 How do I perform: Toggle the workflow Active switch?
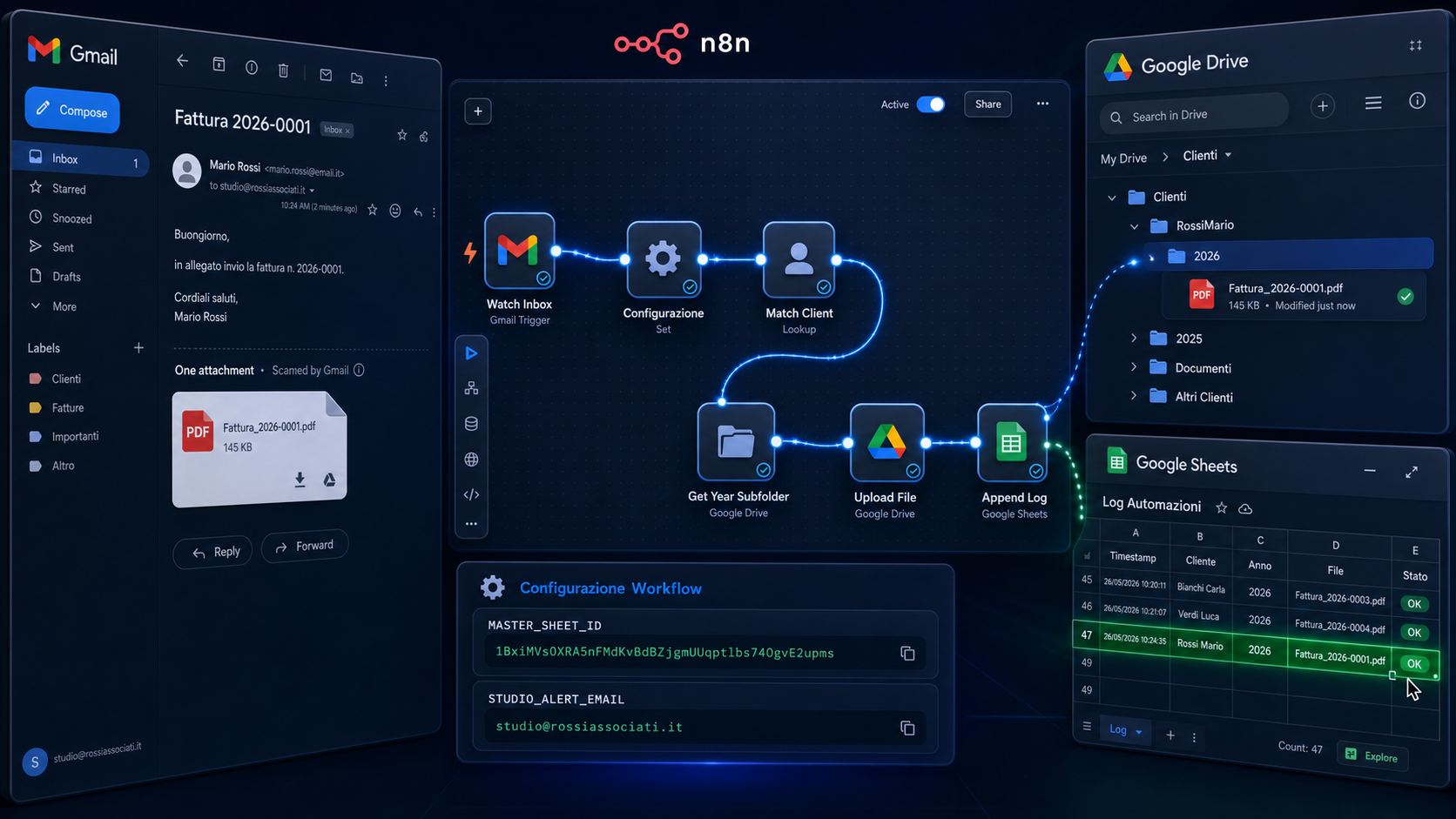pos(931,104)
